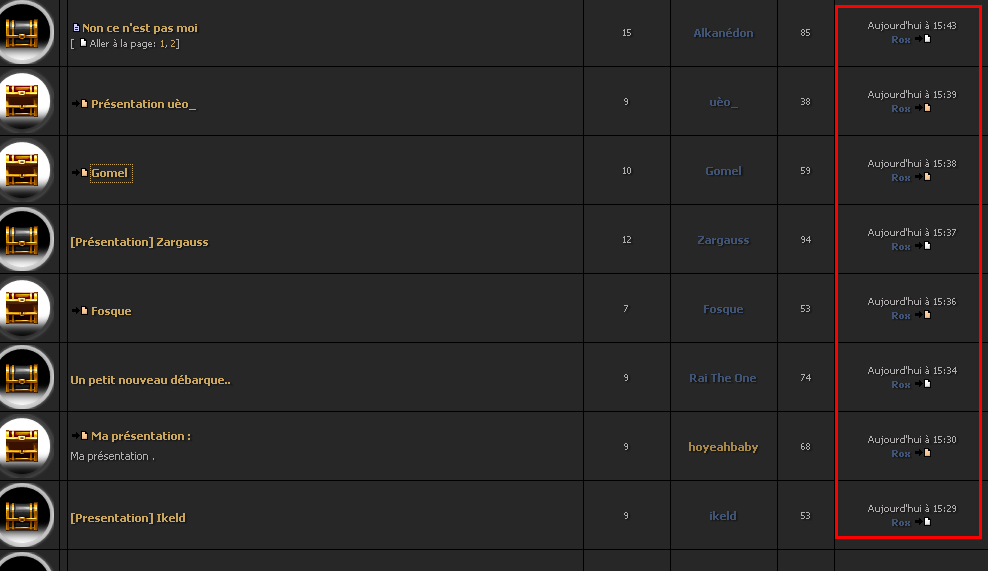The image size is (988, 571).
Task: Click the chest status icon on the Gomel row
Action: point(23,170)
